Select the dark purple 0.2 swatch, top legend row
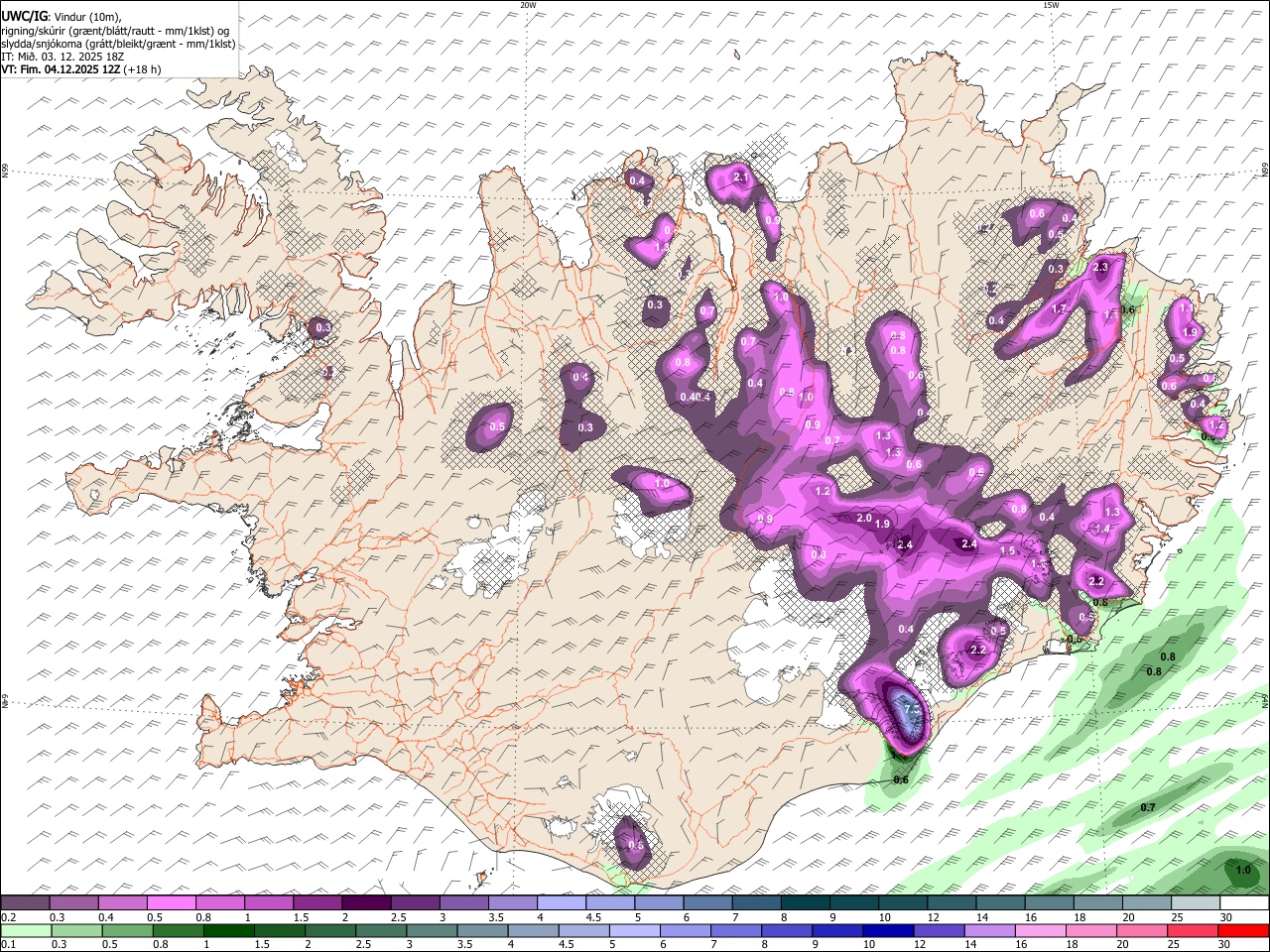This screenshot has height=952, width=1270. 25,902
